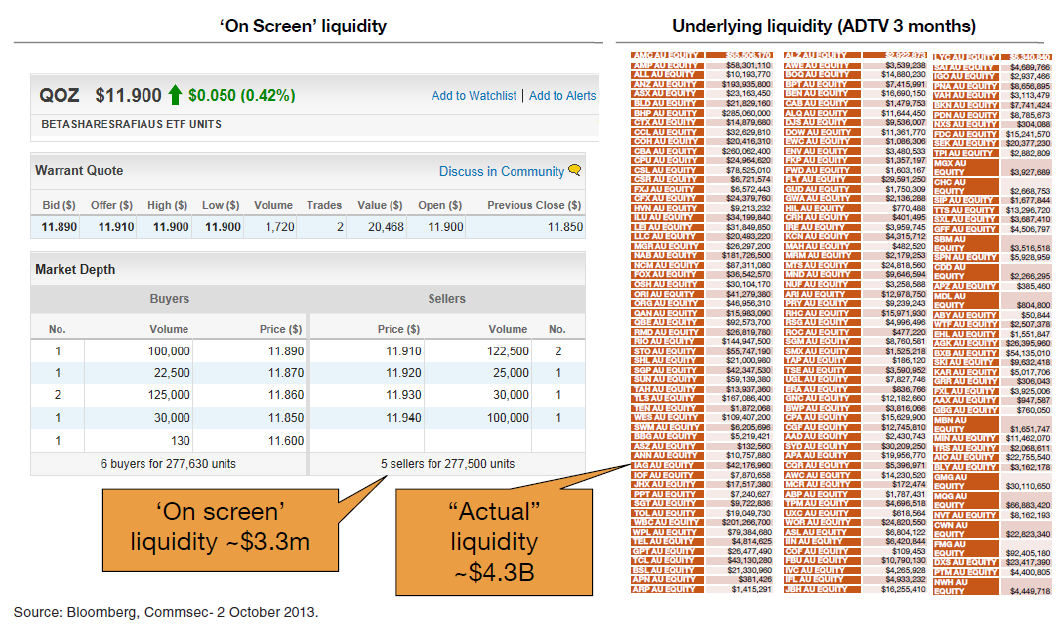
Task: Open the Add to Watchlist link
Action: click(x=474, y=96)
